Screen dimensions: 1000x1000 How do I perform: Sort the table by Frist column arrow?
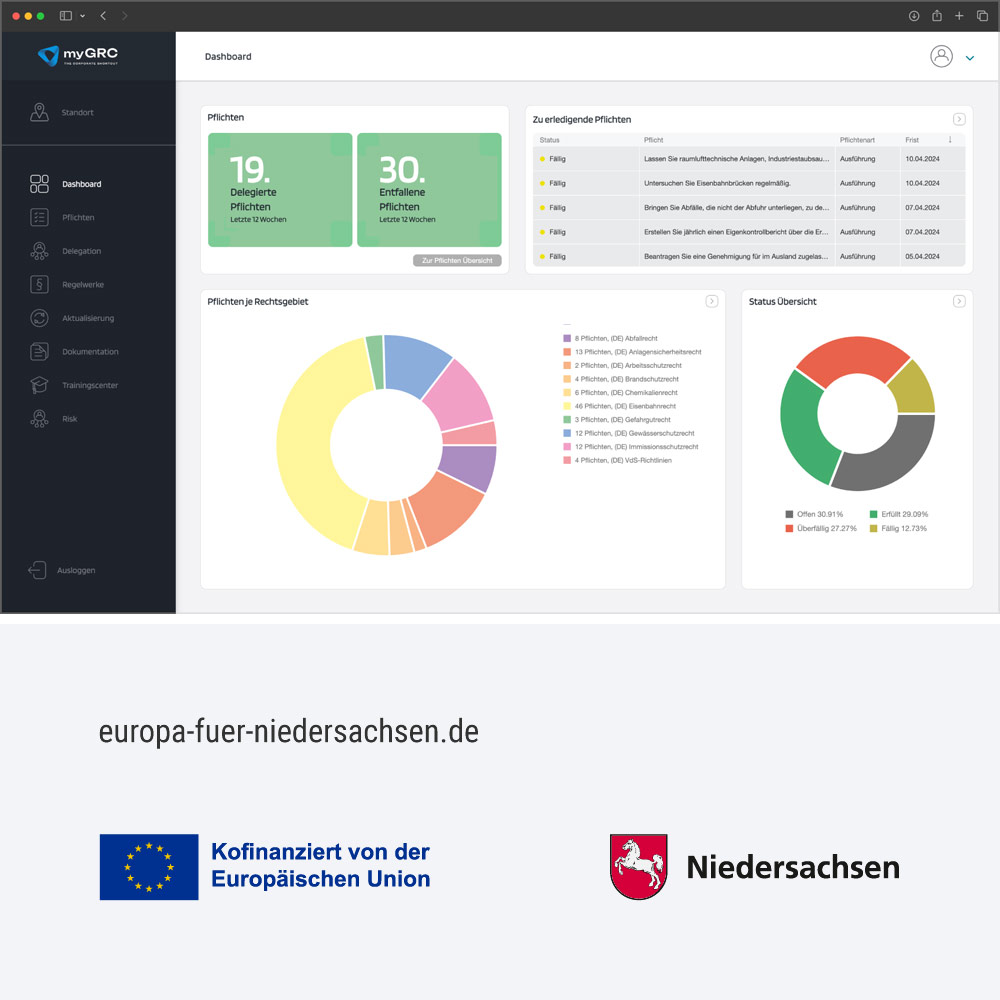(950, 140)
